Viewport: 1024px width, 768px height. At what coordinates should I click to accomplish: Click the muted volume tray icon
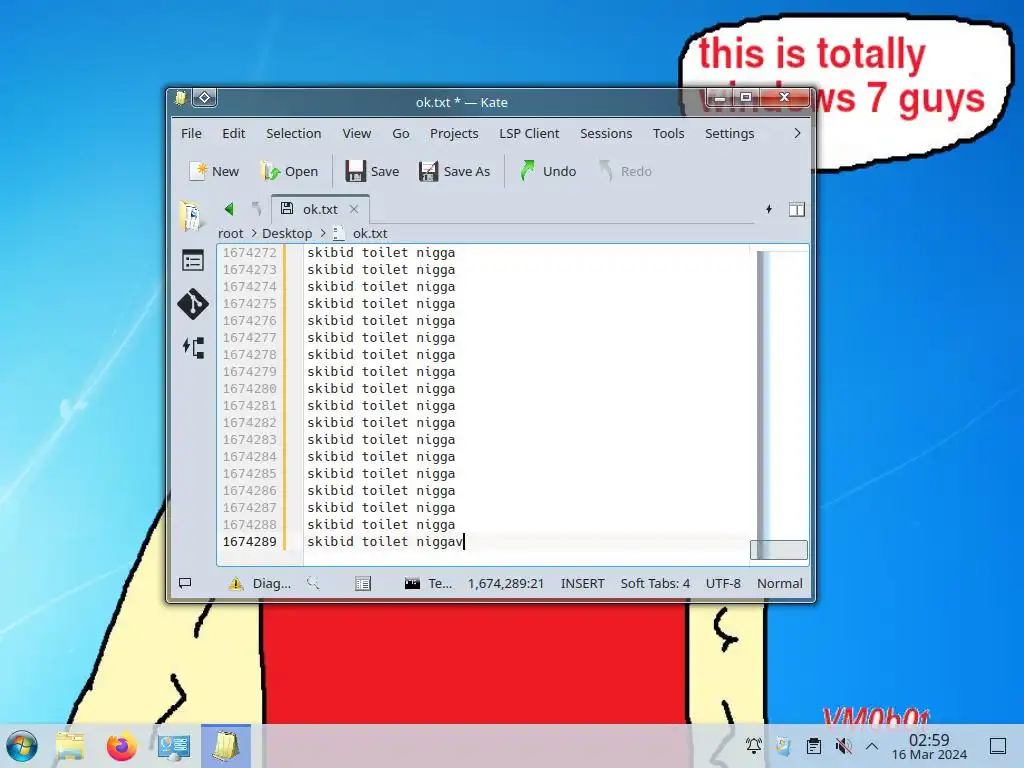[844, 745]
